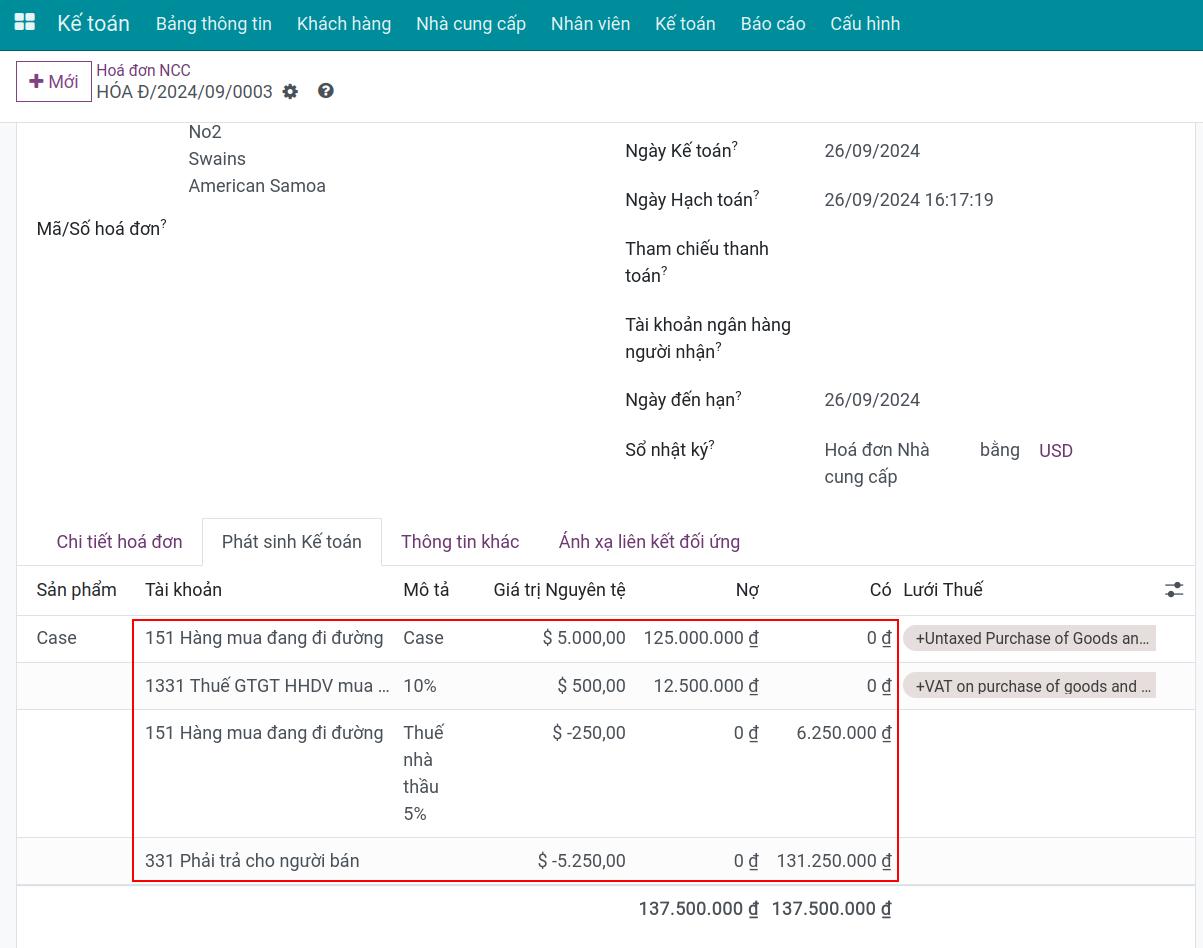Open the Báo cáo menu
The width and height of the screenshot is (1203, 948).
pos(773,24)
